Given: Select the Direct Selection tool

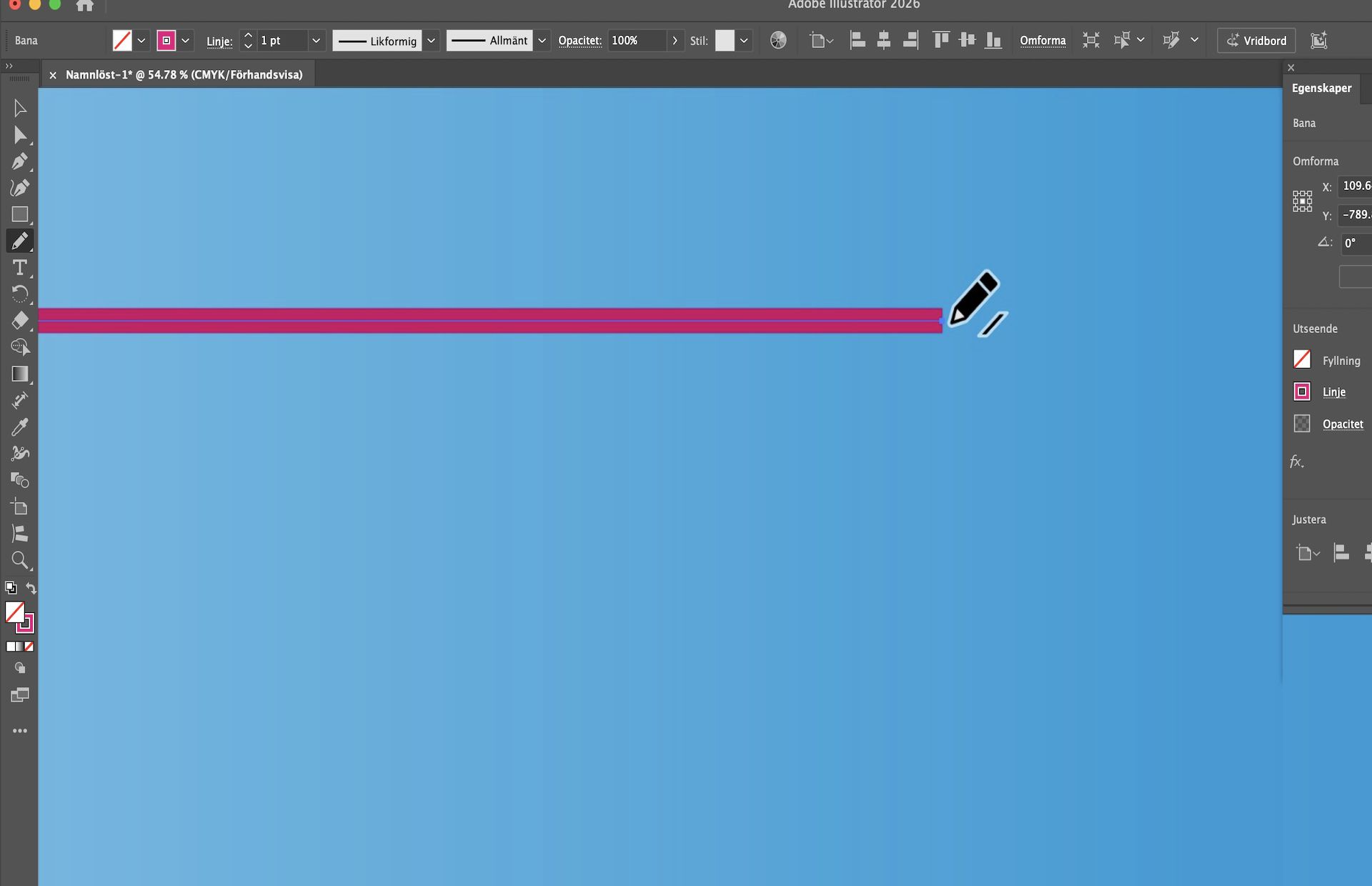Looking at the screenshot, I should coord(19,135).
